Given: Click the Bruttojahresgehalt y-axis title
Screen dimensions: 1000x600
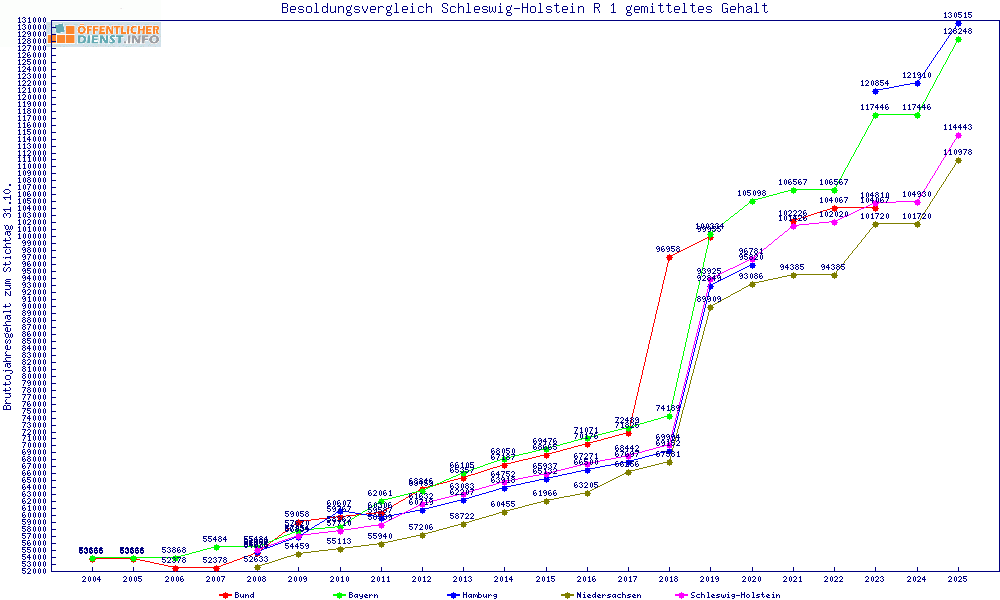Looking at the screenshot, I should click(x=8, y=297).
